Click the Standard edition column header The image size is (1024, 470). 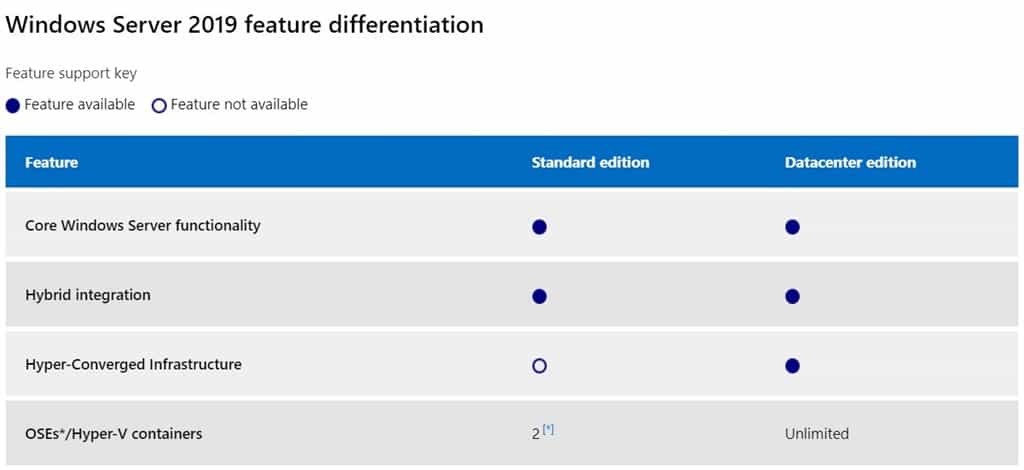(590, 162)
